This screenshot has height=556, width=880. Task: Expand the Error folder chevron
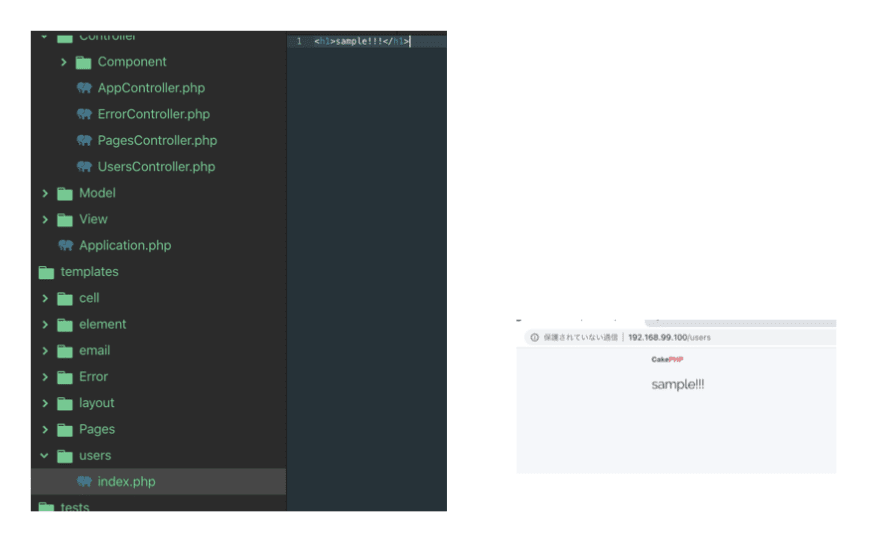coord(45,377)
